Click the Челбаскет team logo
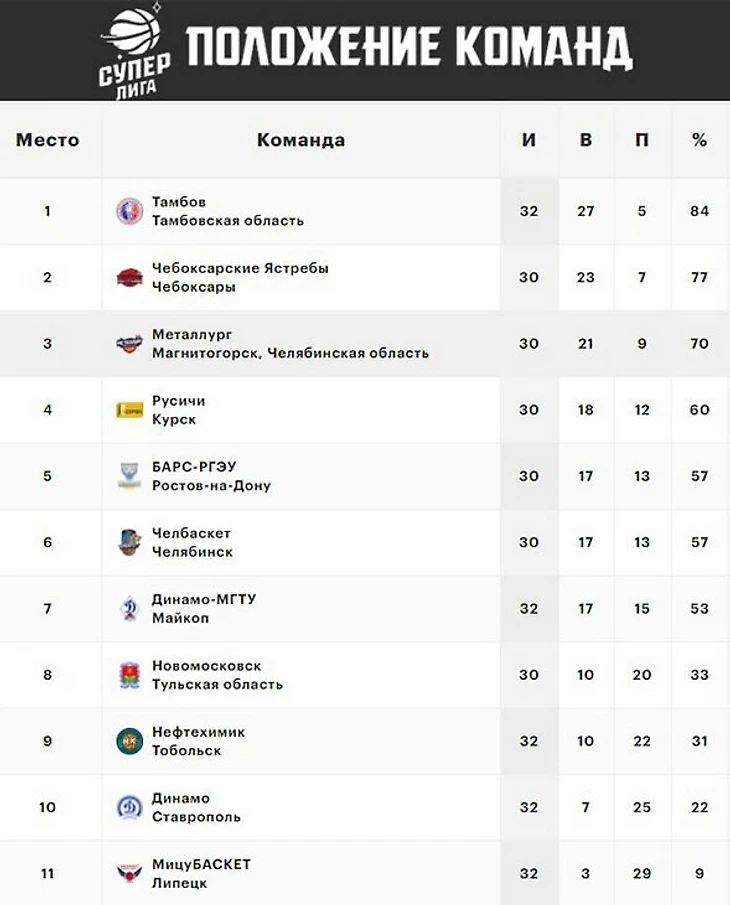The width and height of the screenshot is (730, 905). point(129,542)
